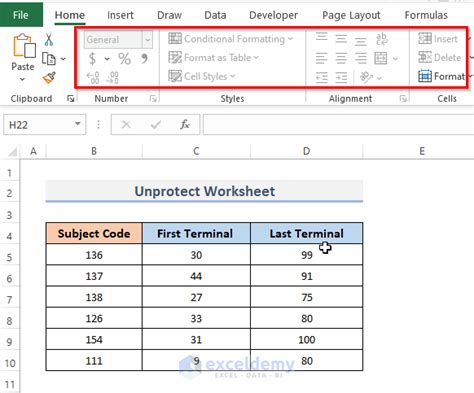Click the Name Box showing H22

pos(45,125)
